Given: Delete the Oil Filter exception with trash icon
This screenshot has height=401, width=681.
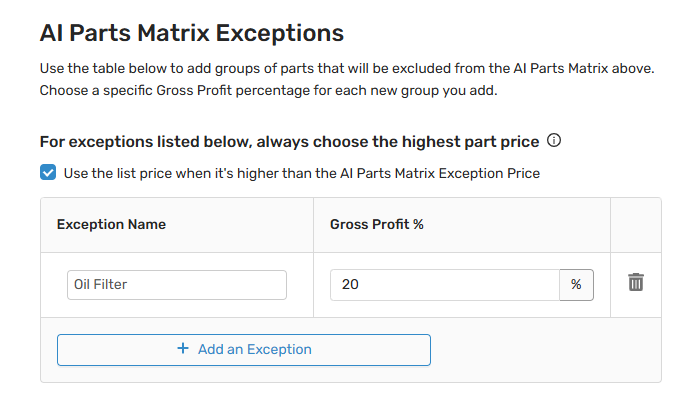Looking at the screenshot, I should click(x=635, y=283).
